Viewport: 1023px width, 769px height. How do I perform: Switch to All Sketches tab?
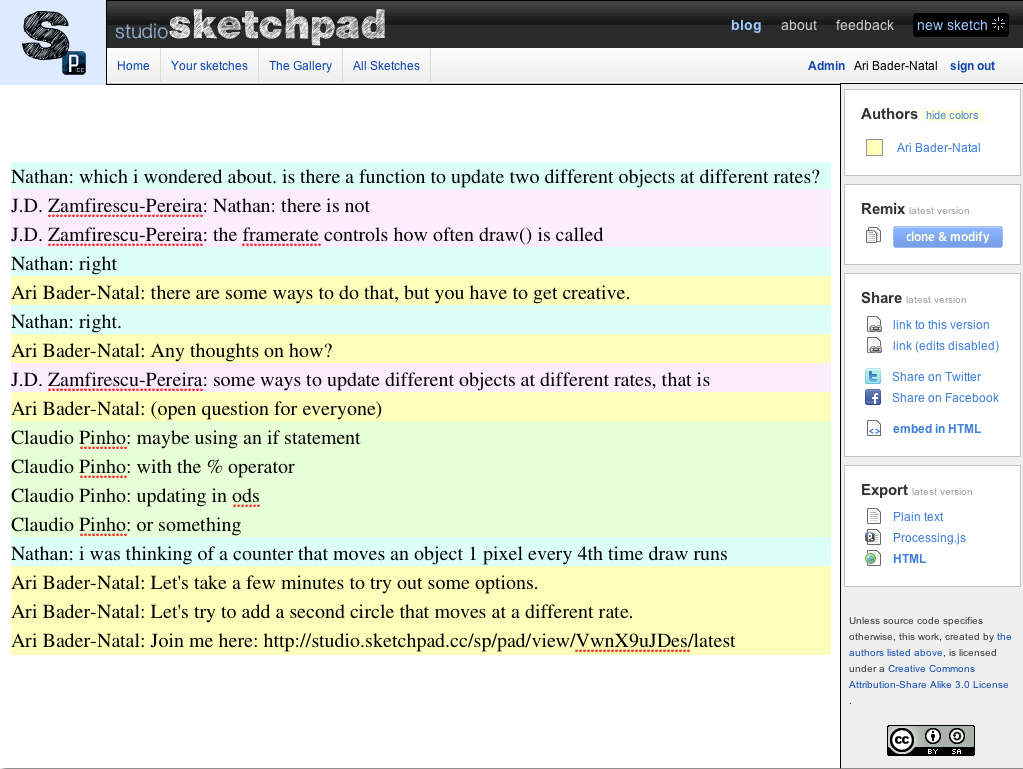coord(386,66)
